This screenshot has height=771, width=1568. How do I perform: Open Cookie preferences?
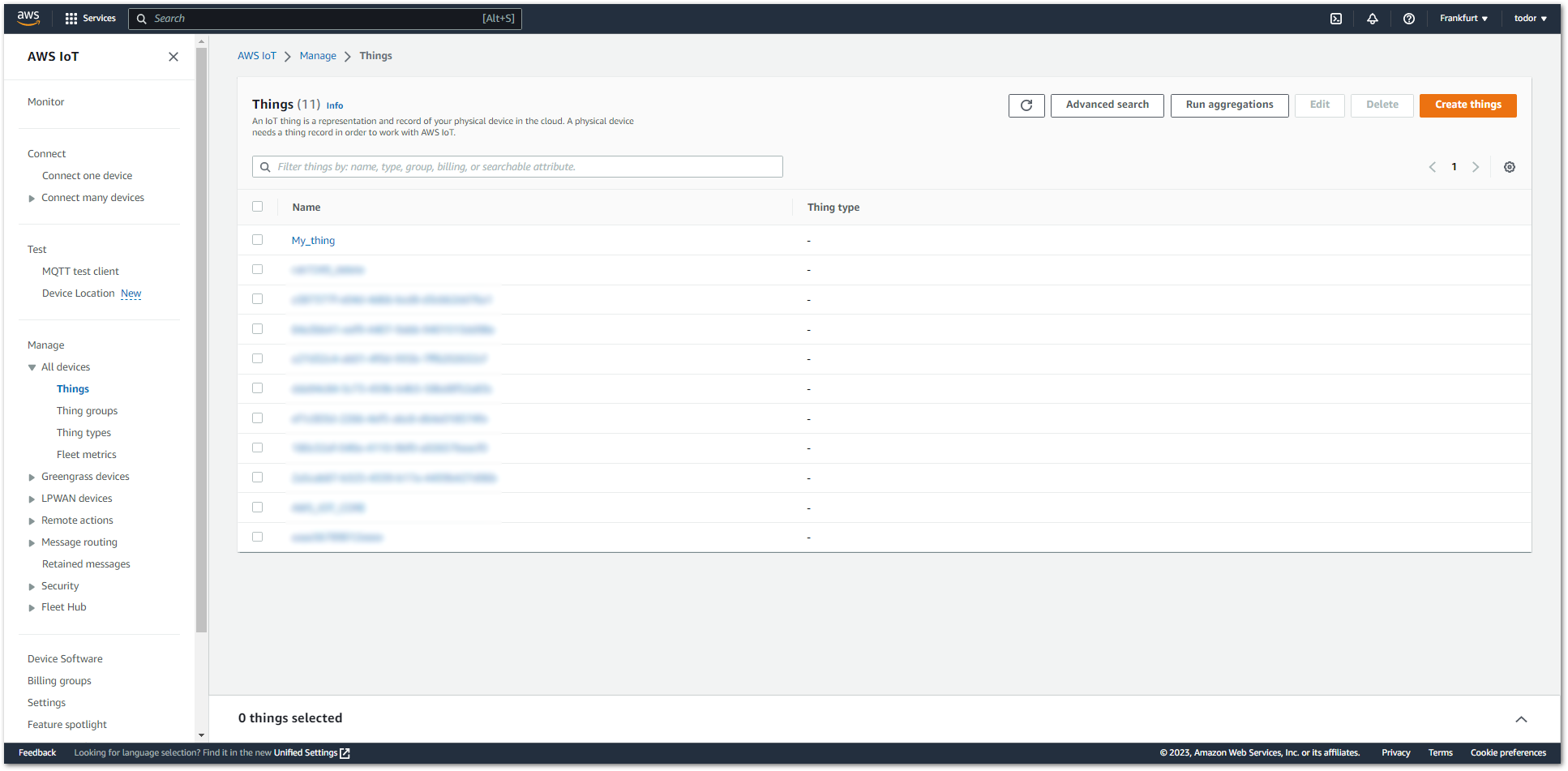1509,753
